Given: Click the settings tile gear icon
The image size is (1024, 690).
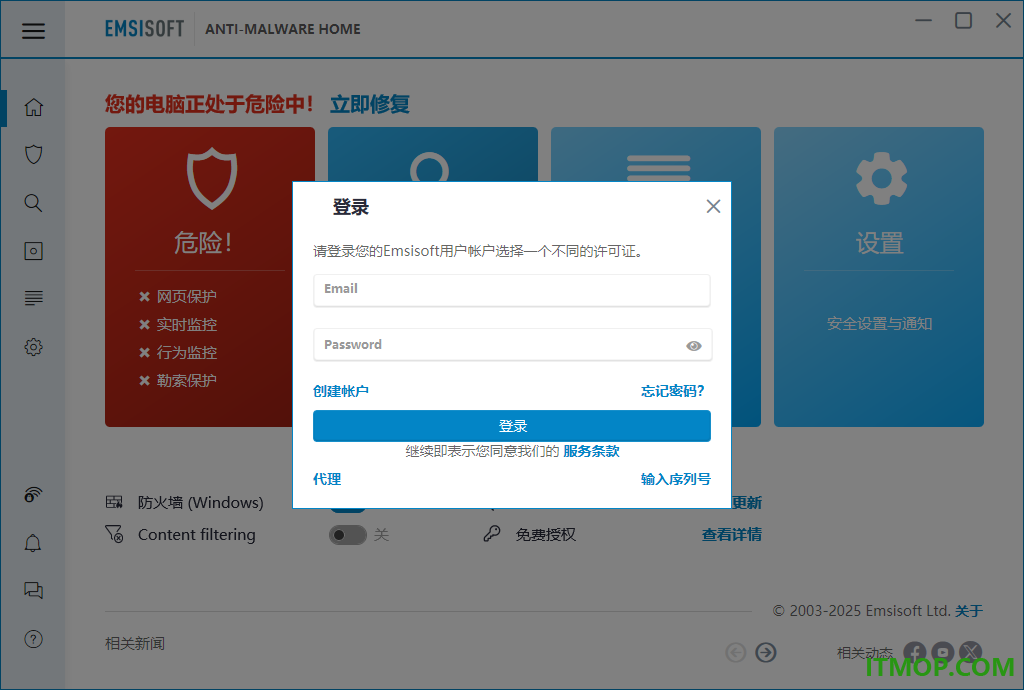Looking at the screenshot, I should click(881, 178).
